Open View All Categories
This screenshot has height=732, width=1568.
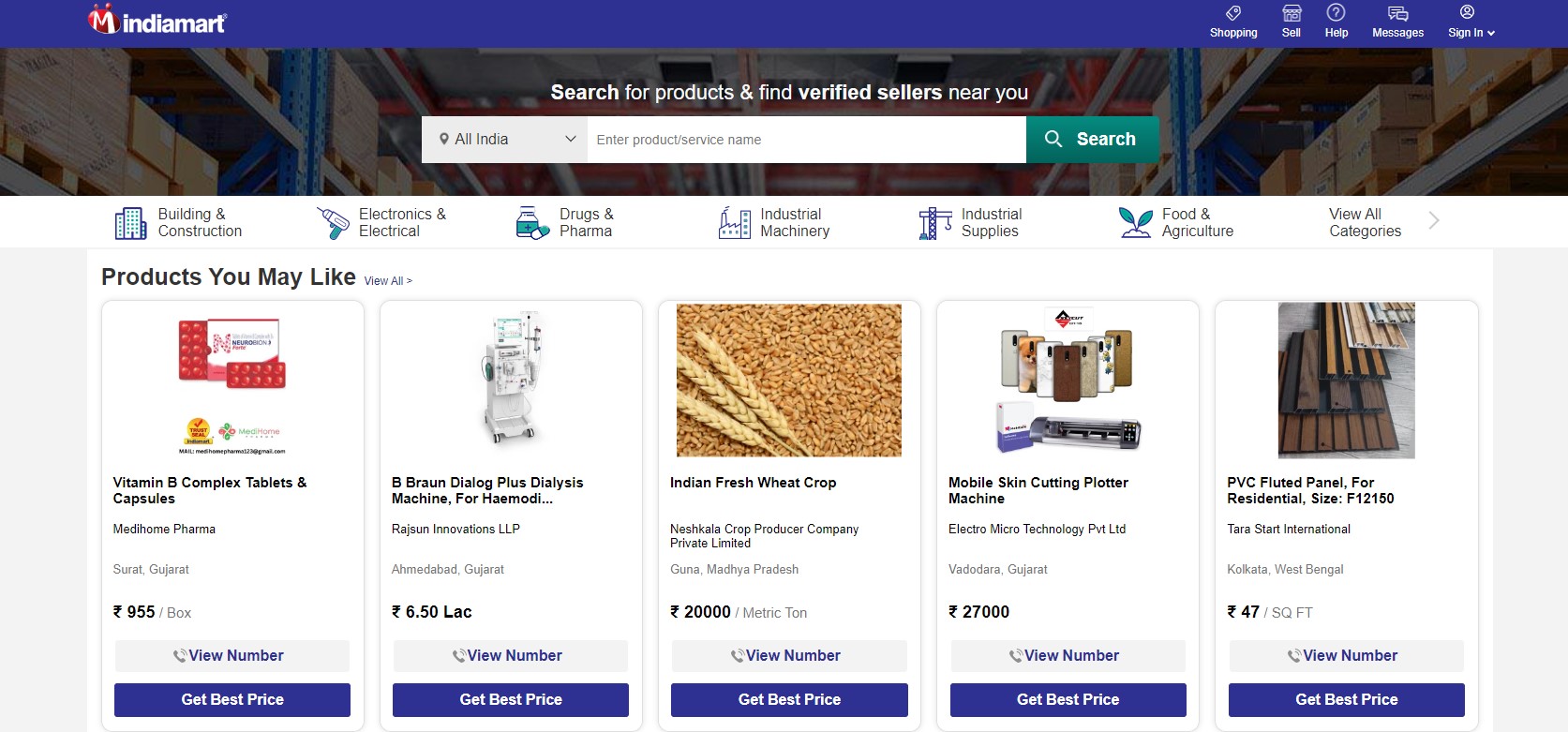pos(1365,223)
